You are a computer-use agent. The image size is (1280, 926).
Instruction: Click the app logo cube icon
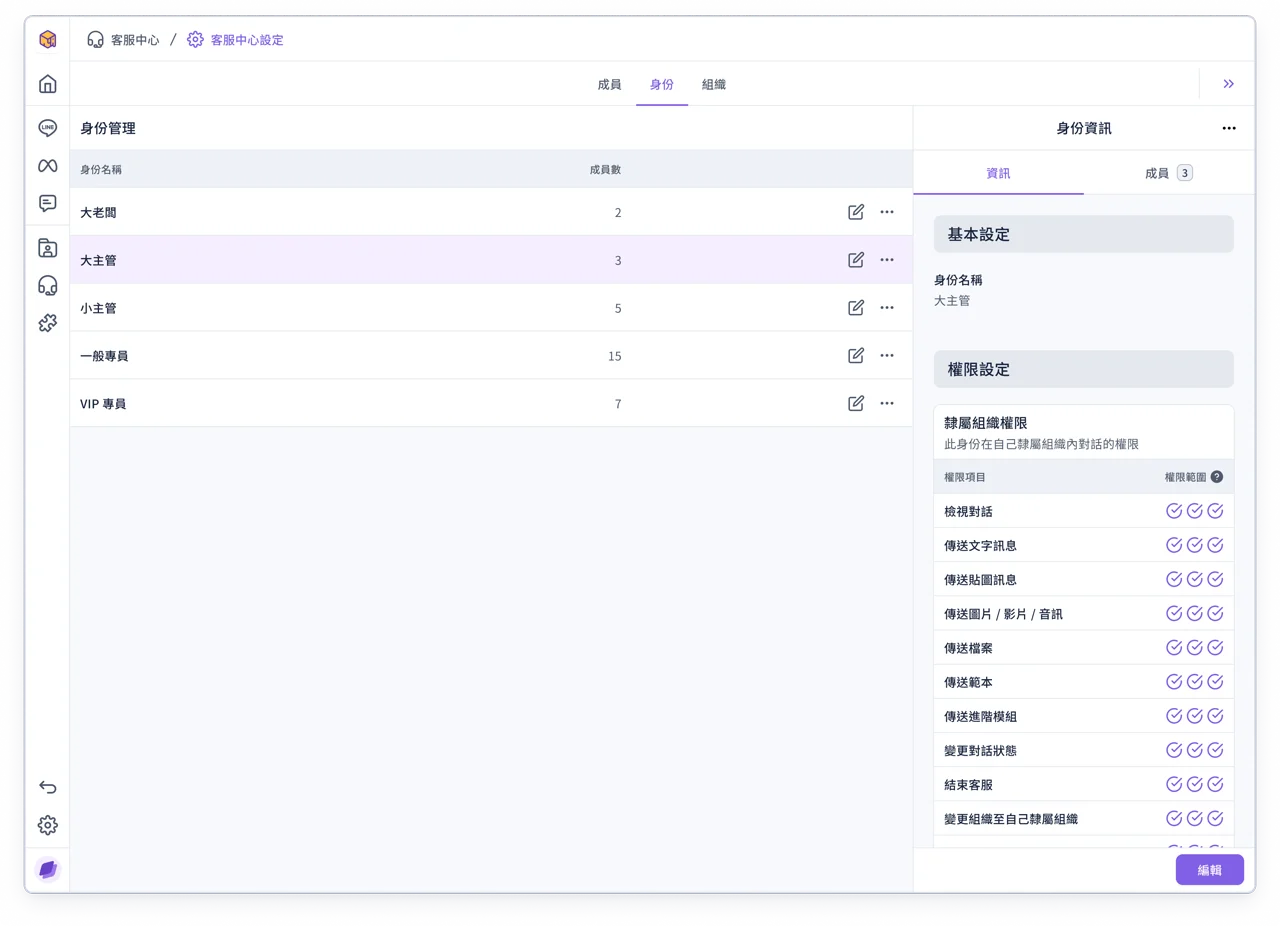tap(47, 40)
